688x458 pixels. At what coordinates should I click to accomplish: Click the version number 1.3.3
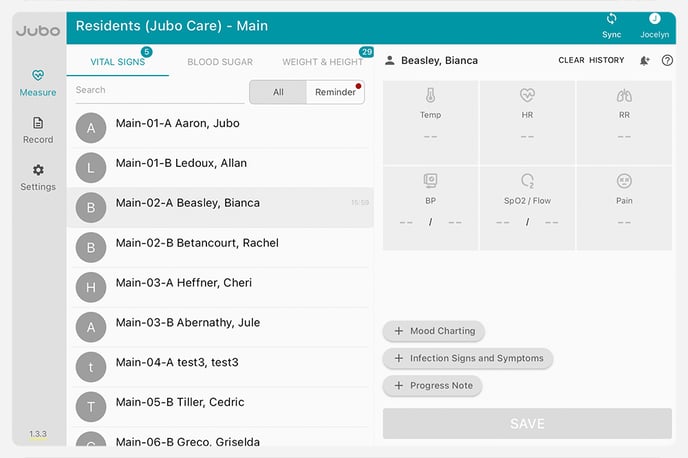(x=38, y=434)
